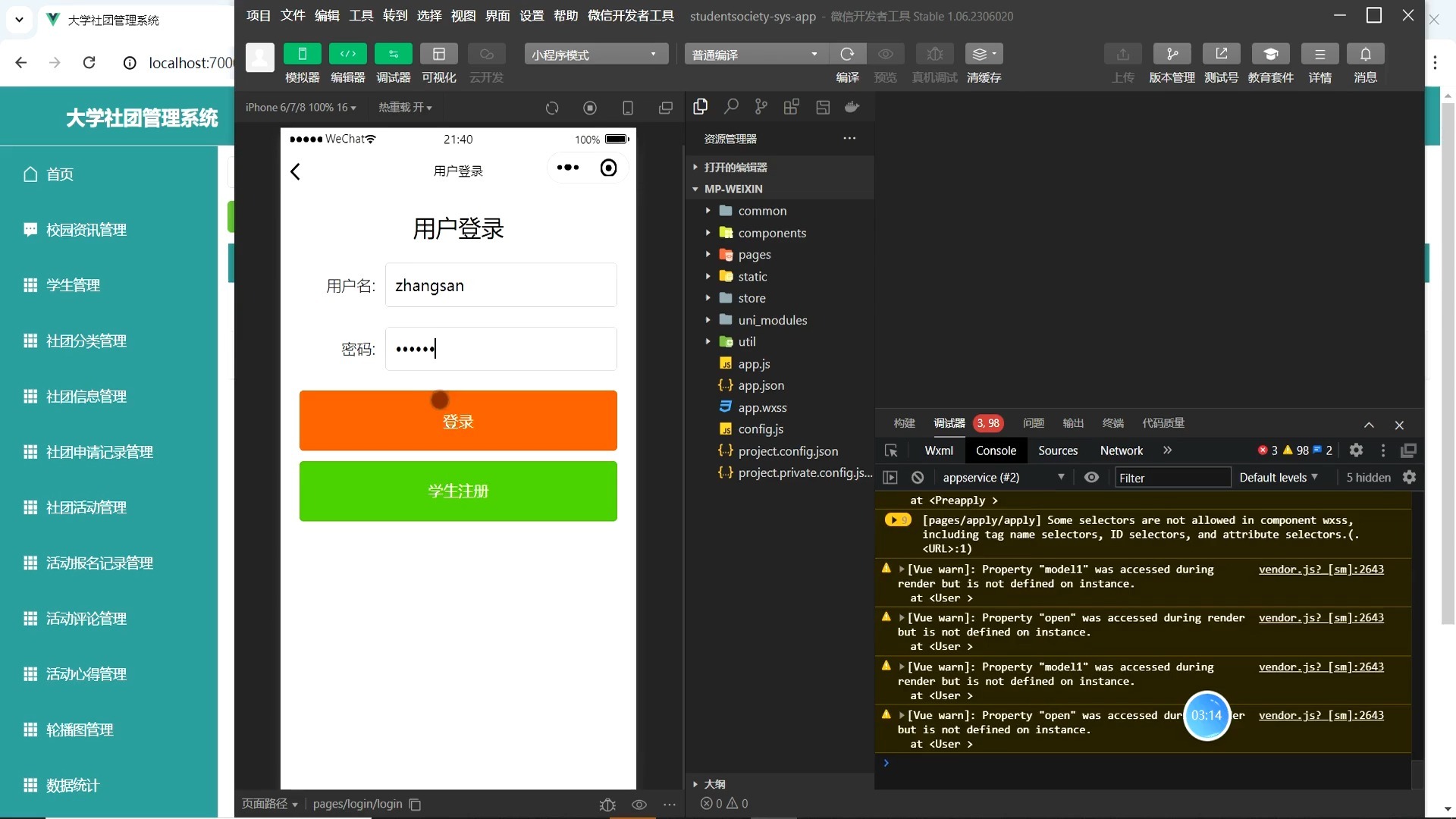Switch to the Network tab
The width and height of the screenshot is (1456, 819).
pyautogui.click(x=1122, y=450)
